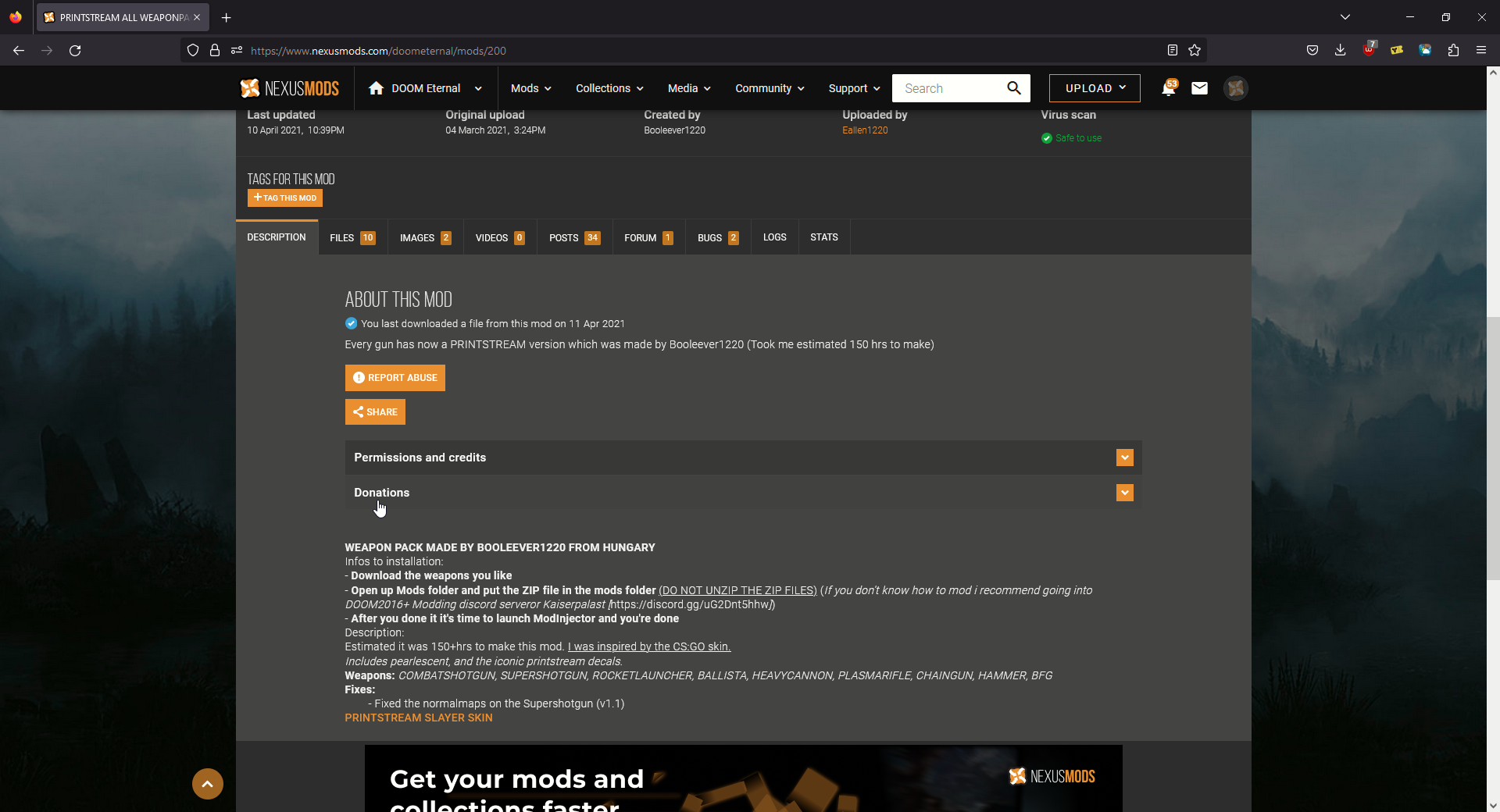Click the Nexus Mods logo
This screenshot has width=1500, height=812.
click(290, 88)
